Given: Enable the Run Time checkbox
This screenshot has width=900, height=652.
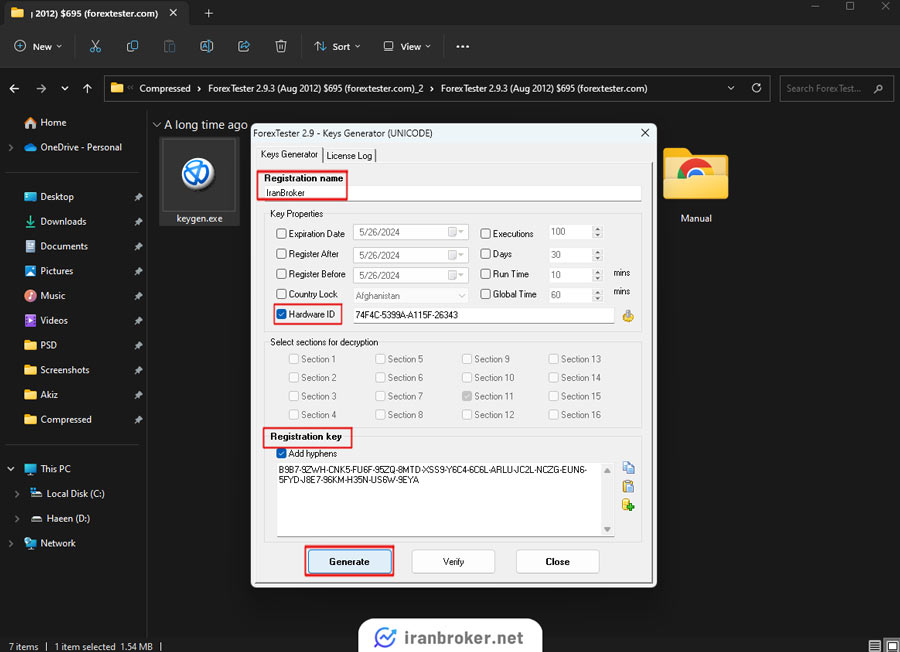Looking at the screenshot, I should pyautogui.click(x=486, y=274).
